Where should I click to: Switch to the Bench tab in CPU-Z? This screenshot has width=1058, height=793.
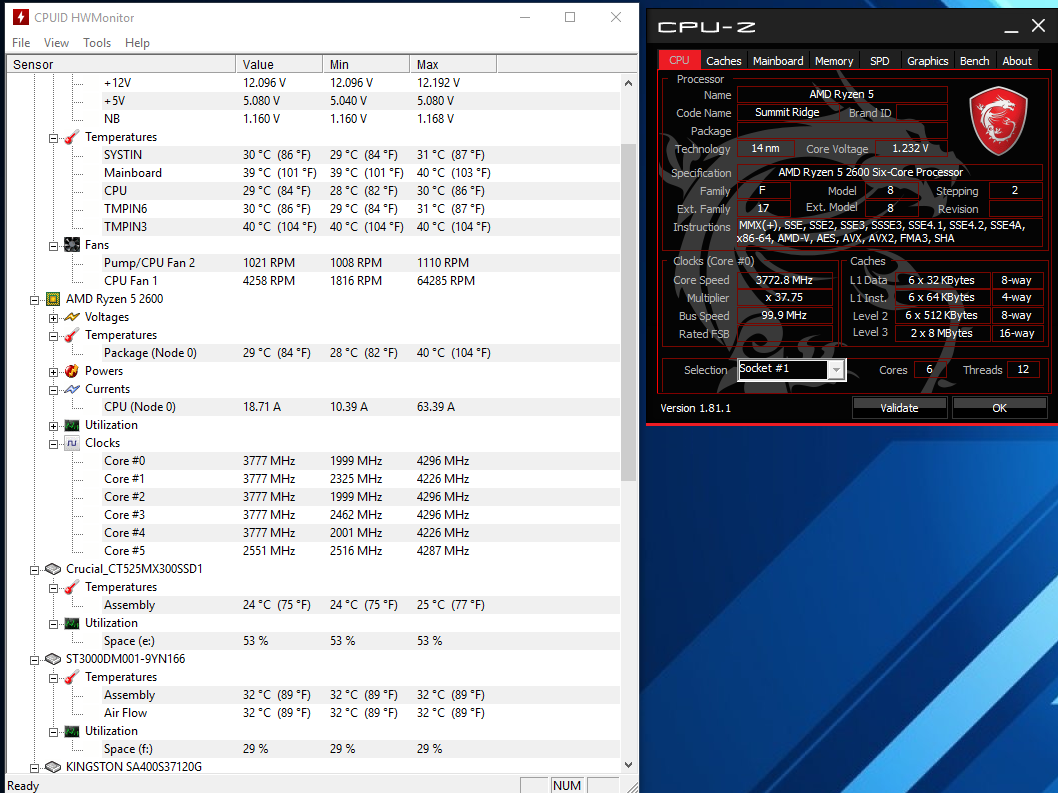tap(974, 61)
